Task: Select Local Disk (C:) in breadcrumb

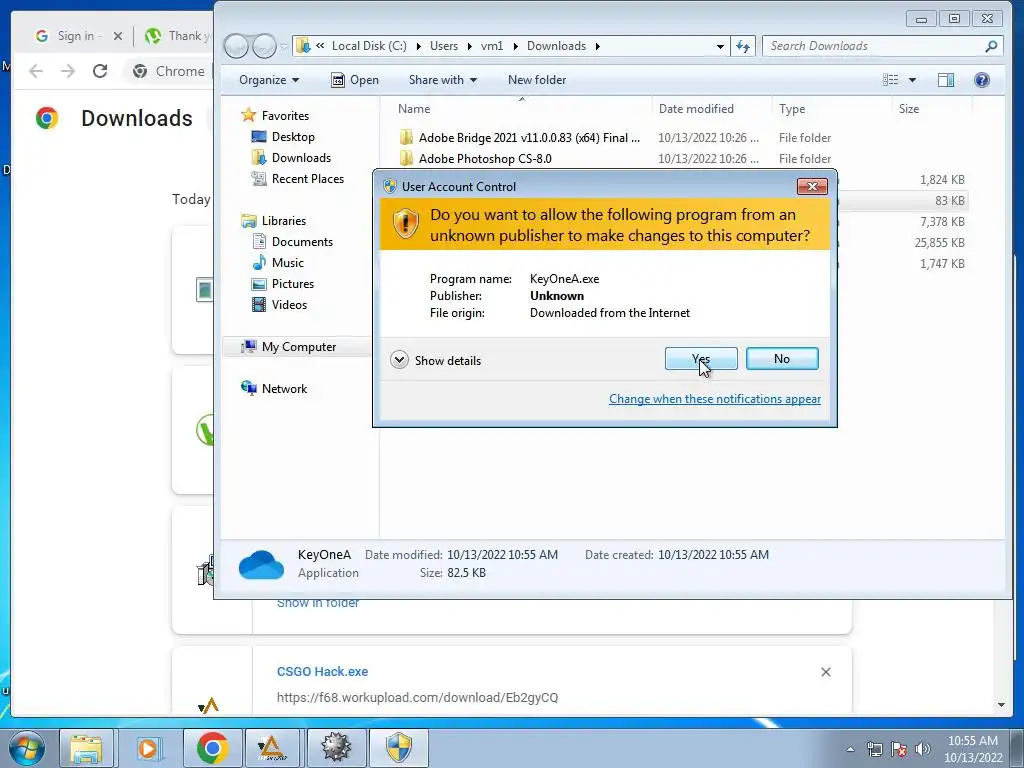Action: (369, 46)
